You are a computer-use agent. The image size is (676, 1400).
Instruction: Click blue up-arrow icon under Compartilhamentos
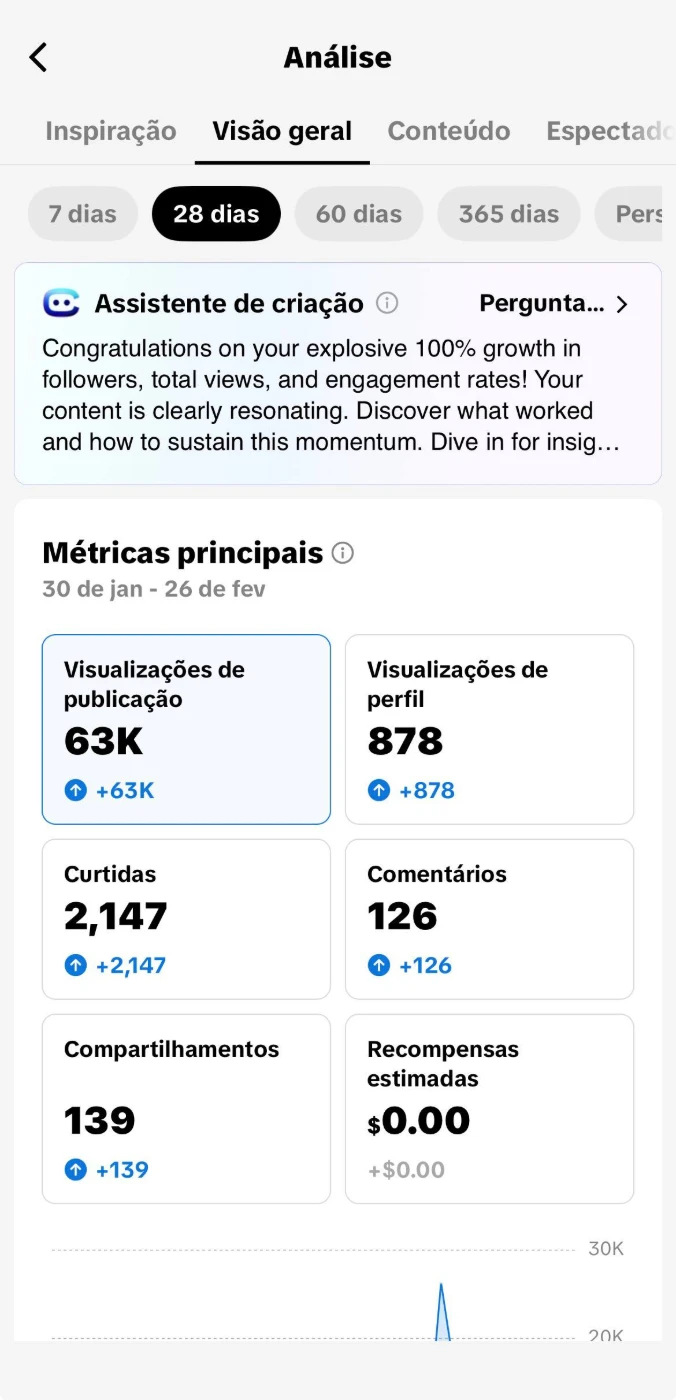76,1170
